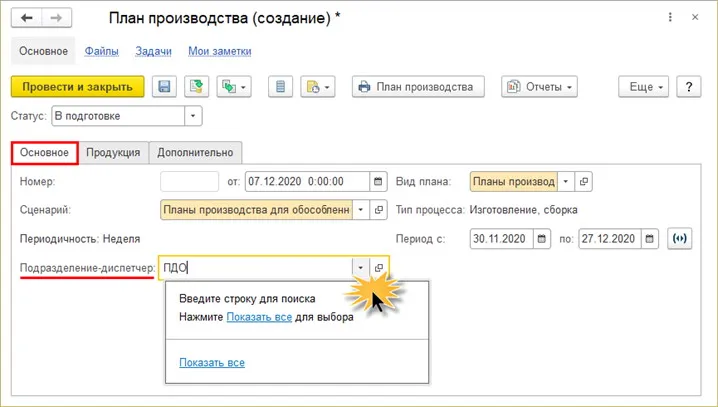Expand the Статус dropdown
This screenshot has height=407, width=718.
[193, 116]
